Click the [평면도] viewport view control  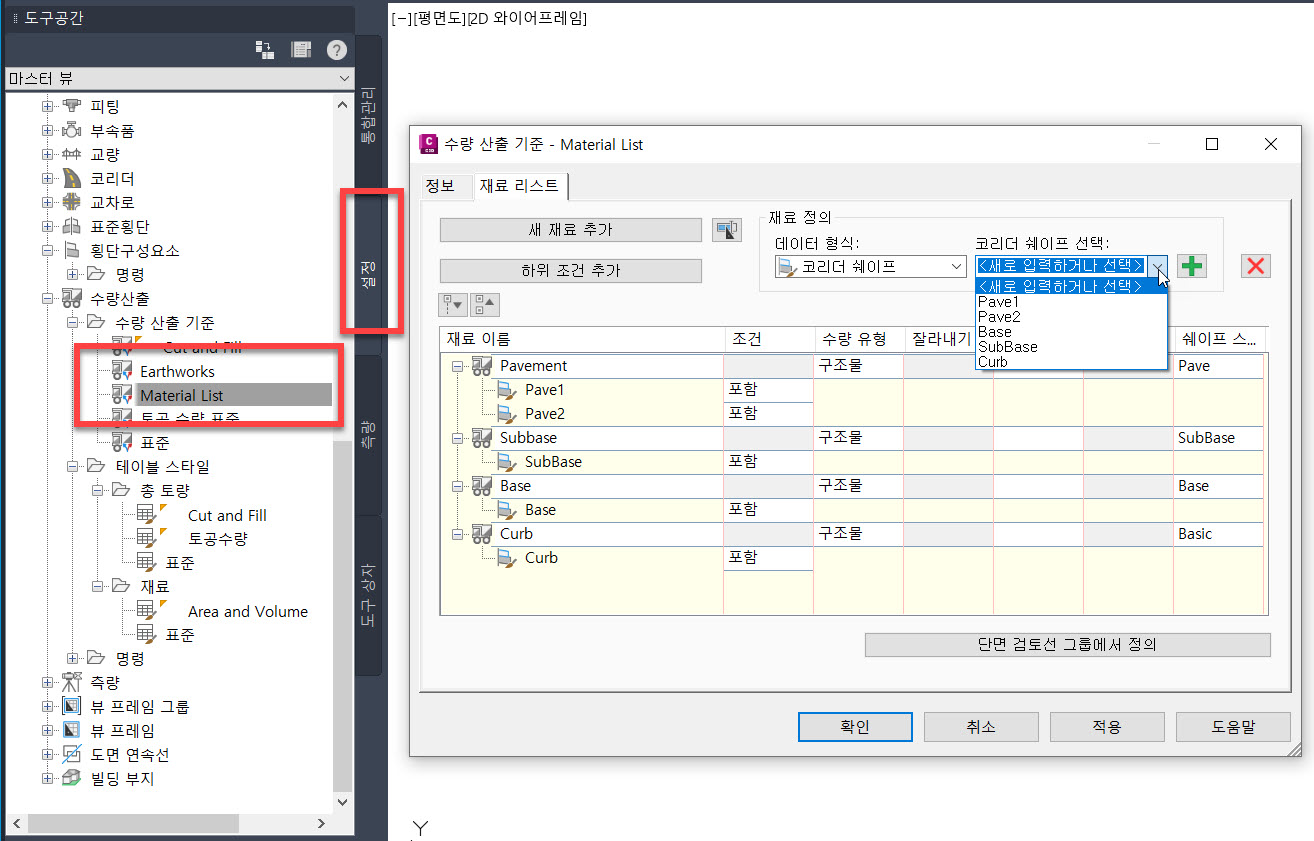pyautogui.click(x=439, y=18)
